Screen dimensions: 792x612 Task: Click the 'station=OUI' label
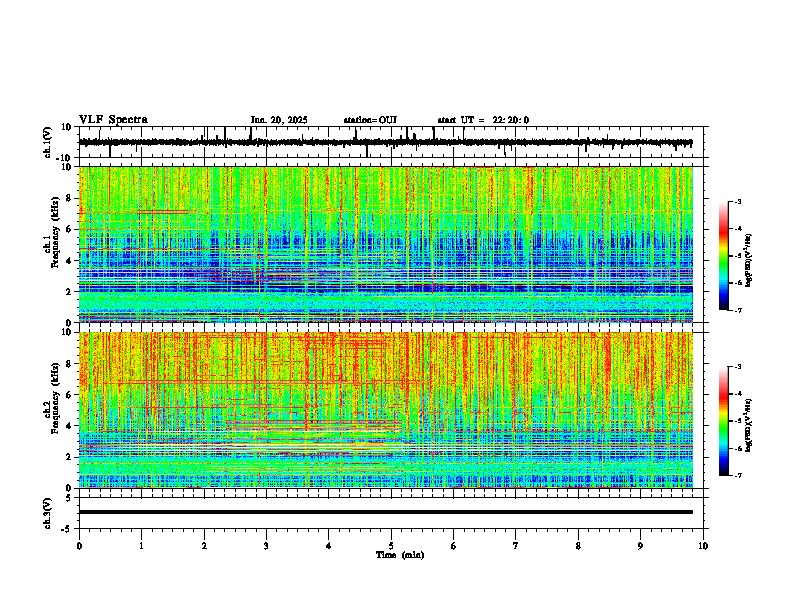click(370, 120)
